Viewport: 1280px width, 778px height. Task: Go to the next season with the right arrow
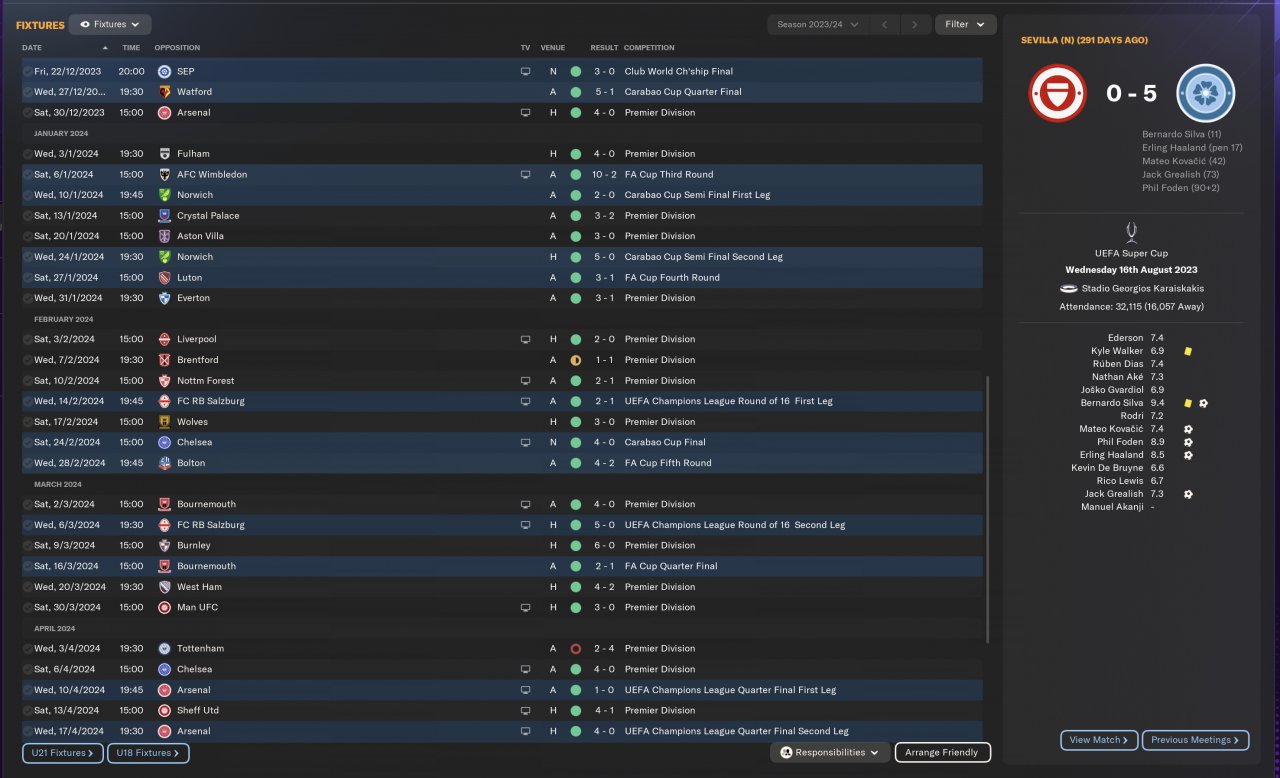coord(915,25)
